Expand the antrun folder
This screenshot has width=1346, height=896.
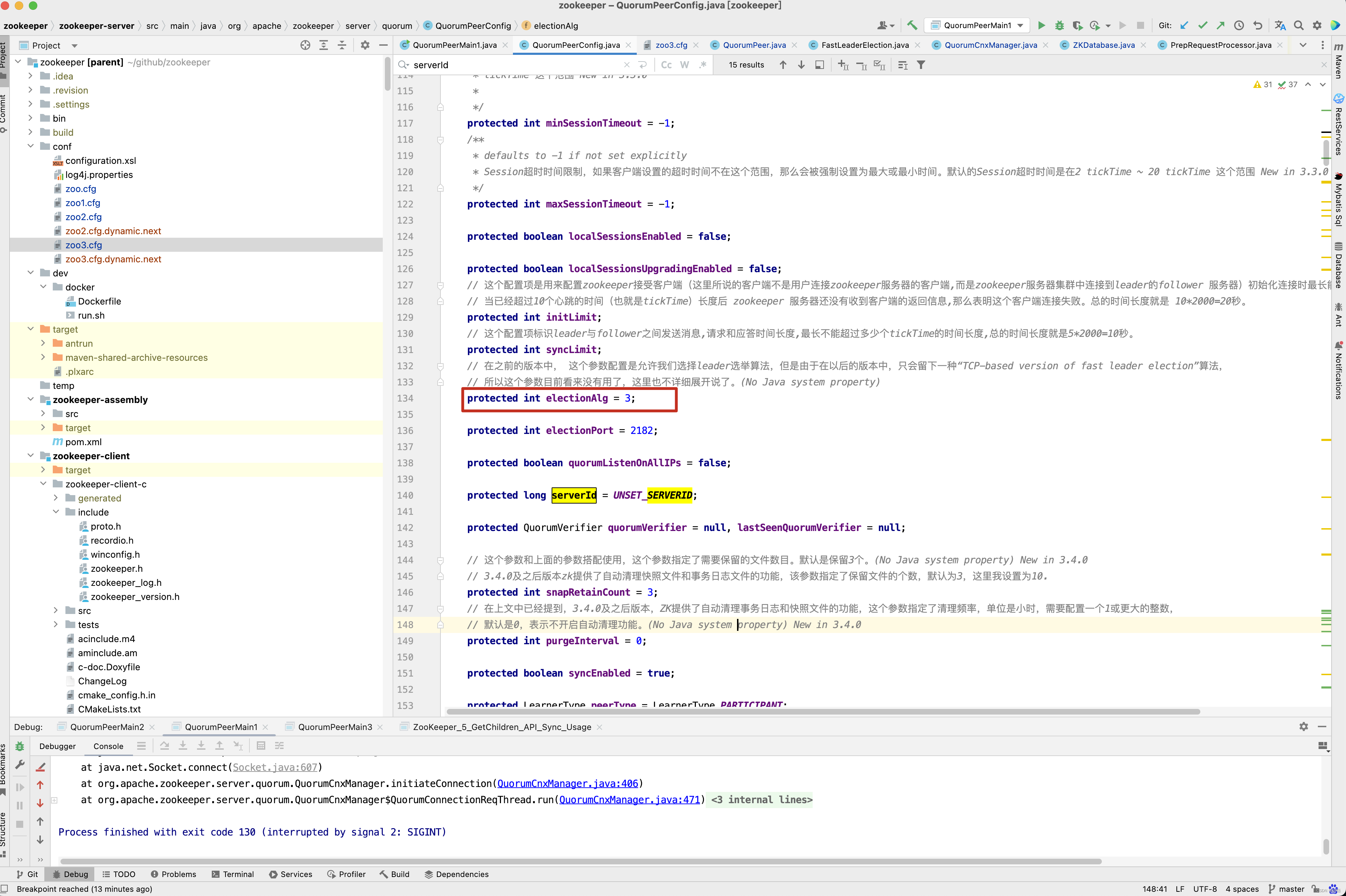43,343
